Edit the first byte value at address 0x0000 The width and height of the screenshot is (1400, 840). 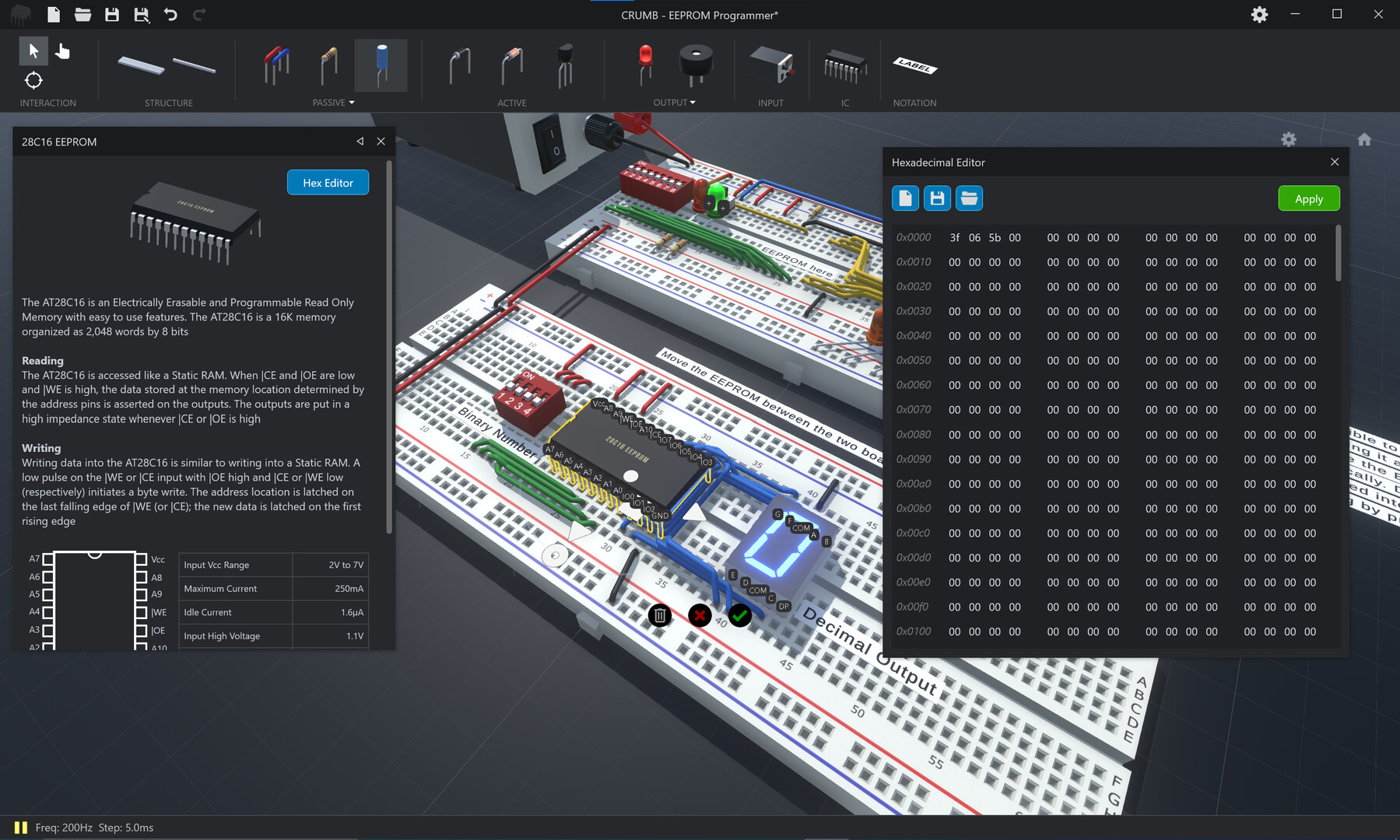(955, 237)
